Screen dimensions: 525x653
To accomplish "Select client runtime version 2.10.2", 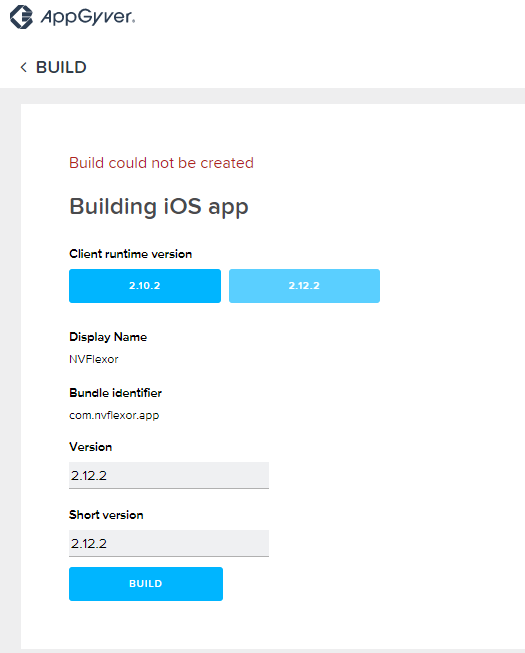I will click(x=145, y=286).
